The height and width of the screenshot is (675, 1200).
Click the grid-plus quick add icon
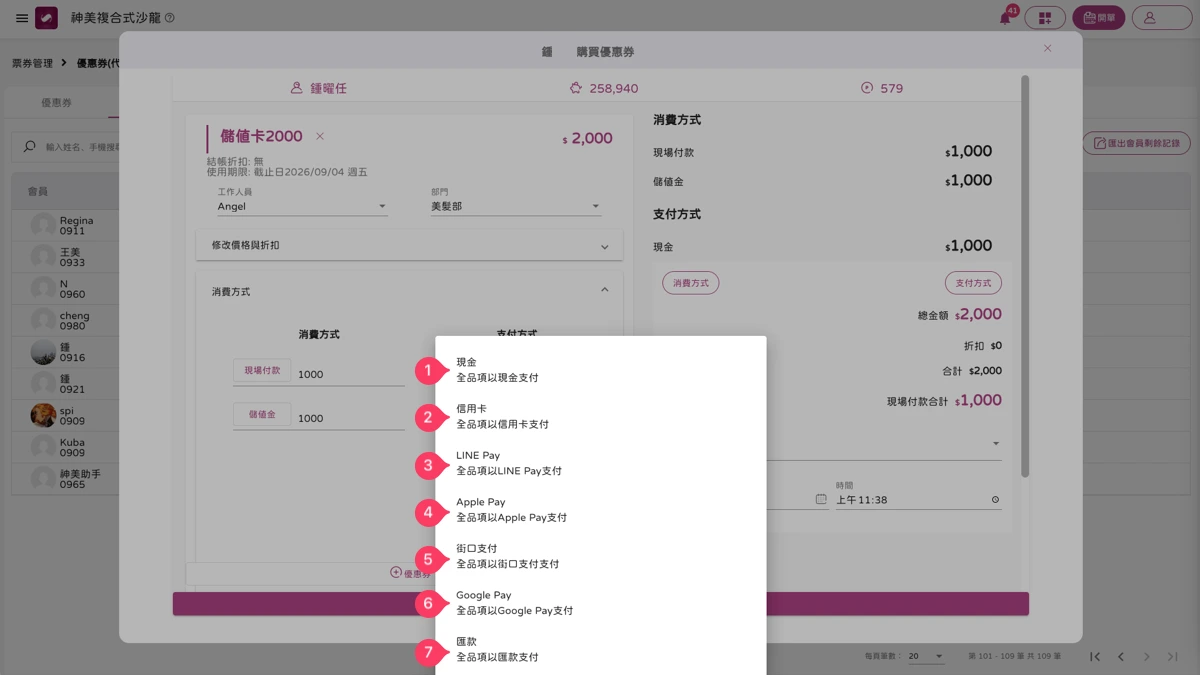[x=1044, y=18]
